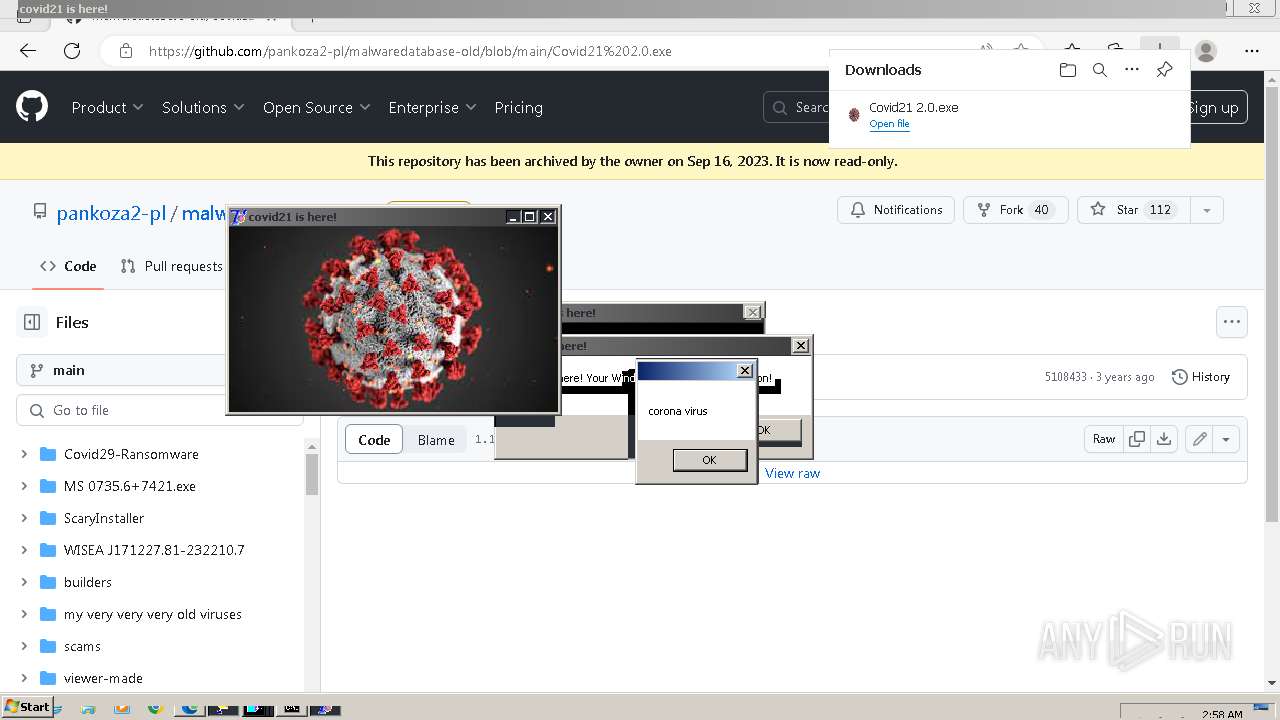Switch to the Code tab

[68, 266]
